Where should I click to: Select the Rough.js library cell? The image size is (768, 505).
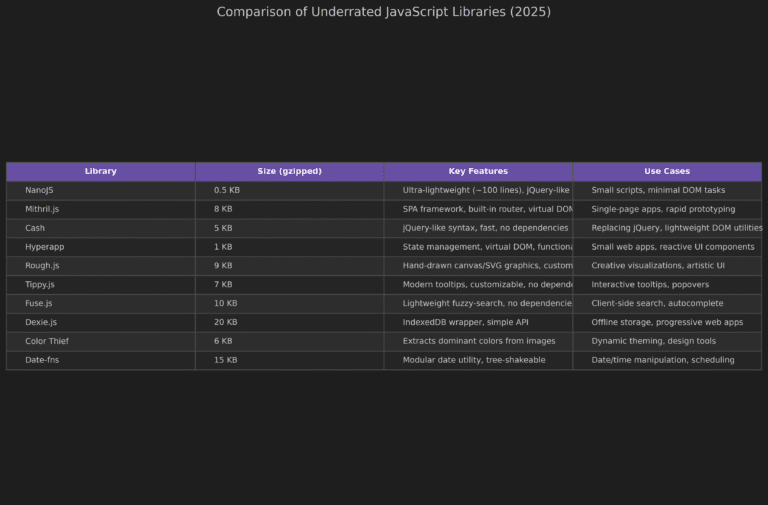pos(101,266)
